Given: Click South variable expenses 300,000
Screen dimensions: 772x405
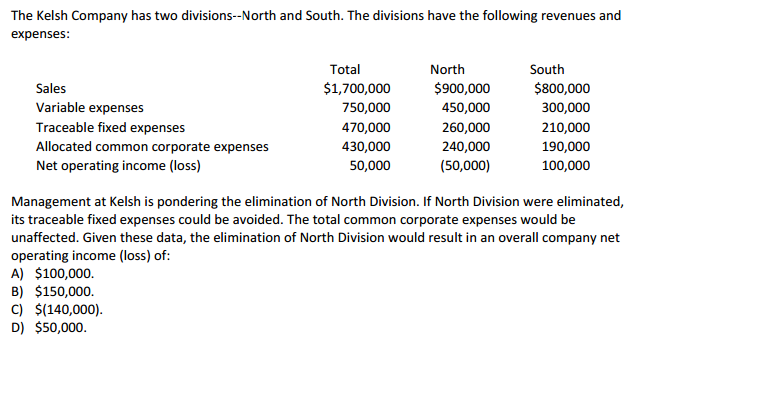Looking at the screenshot, I should [x=566, y=108].
